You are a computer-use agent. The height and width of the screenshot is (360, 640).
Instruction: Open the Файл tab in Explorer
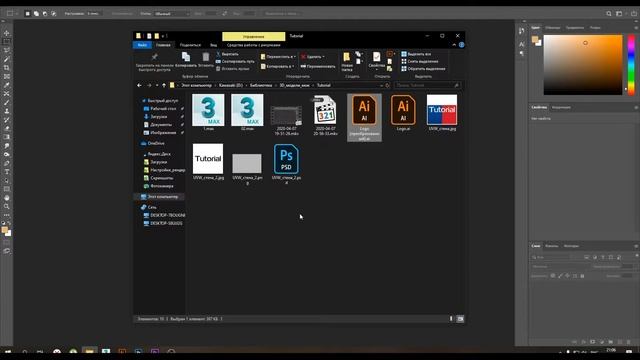(142, 45)
